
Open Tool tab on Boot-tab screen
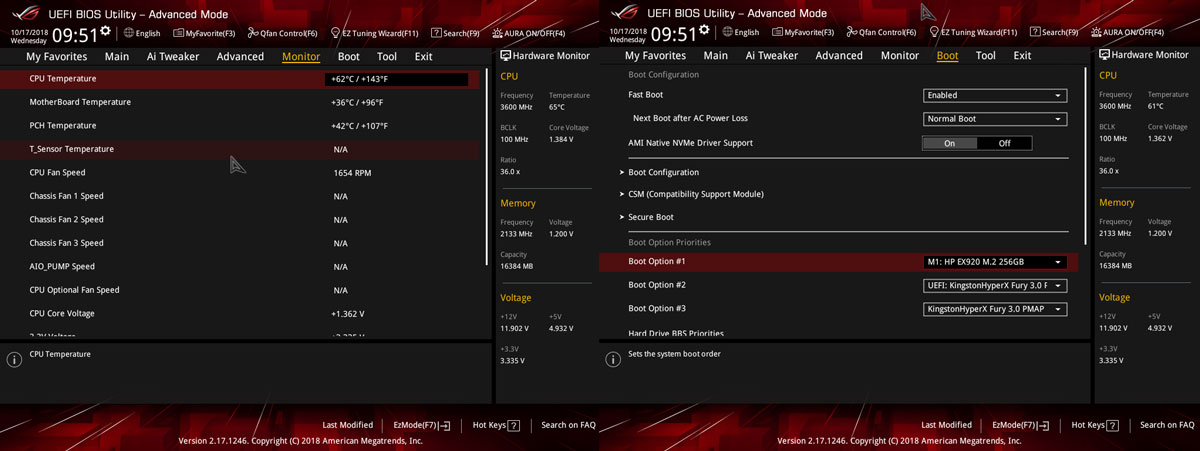click(x=985, y=56)
